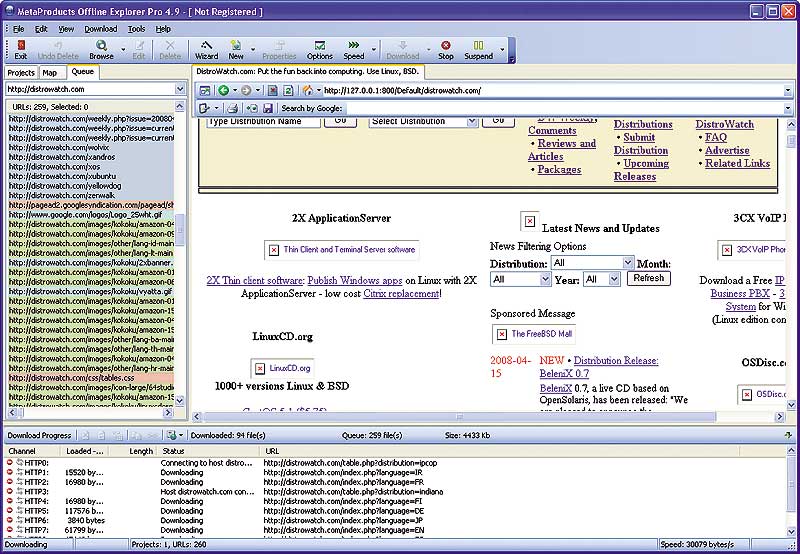Expand the address bar history dropdown

[788, 91]
